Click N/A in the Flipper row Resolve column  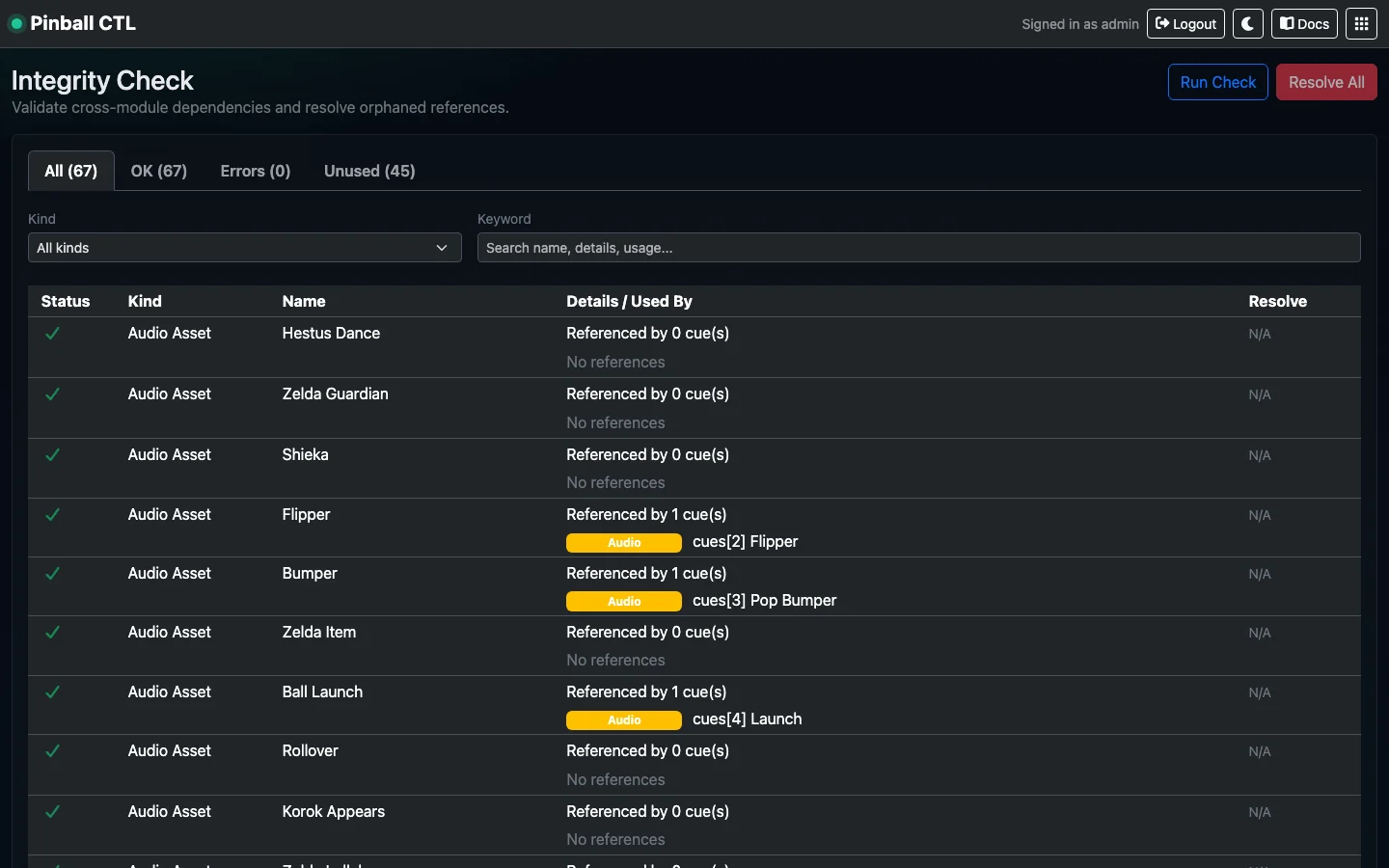tap(1259, 515)
